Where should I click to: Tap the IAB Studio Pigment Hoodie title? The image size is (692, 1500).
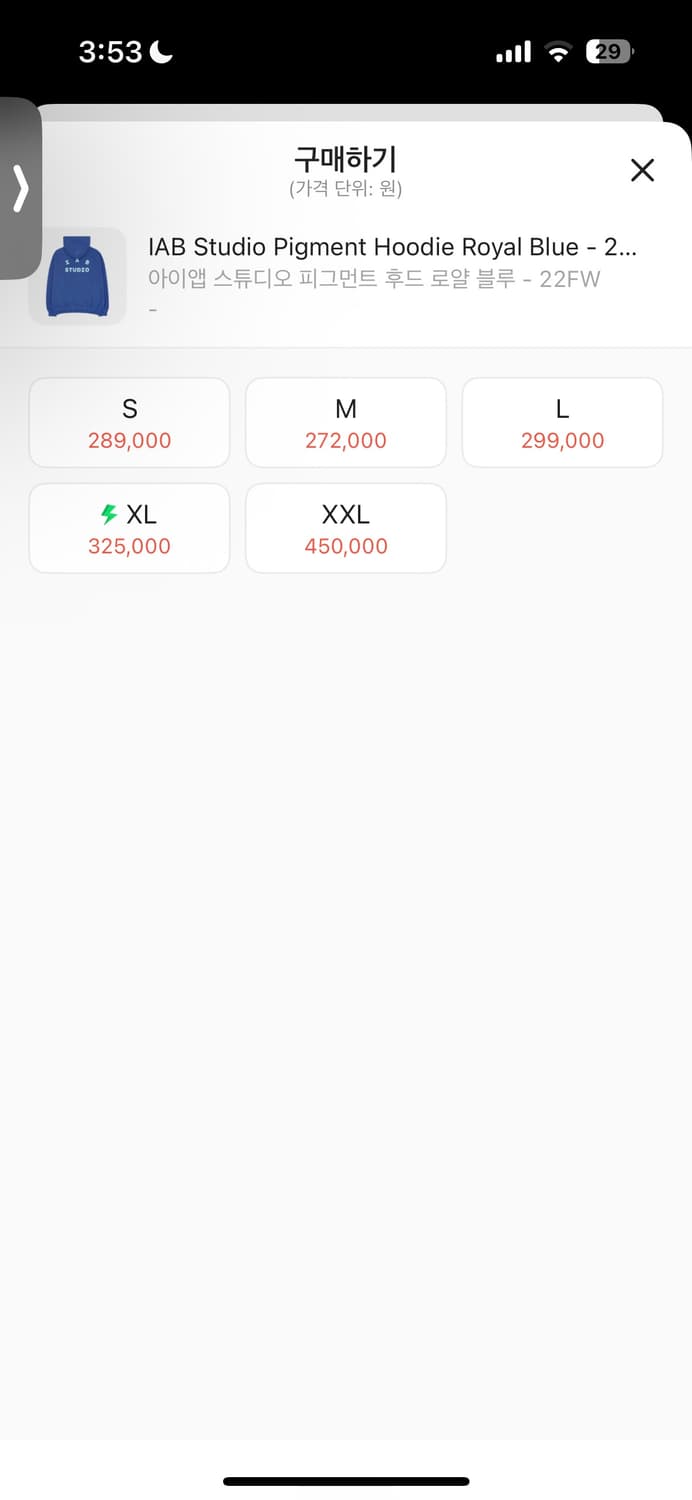[x=392, y=247]
